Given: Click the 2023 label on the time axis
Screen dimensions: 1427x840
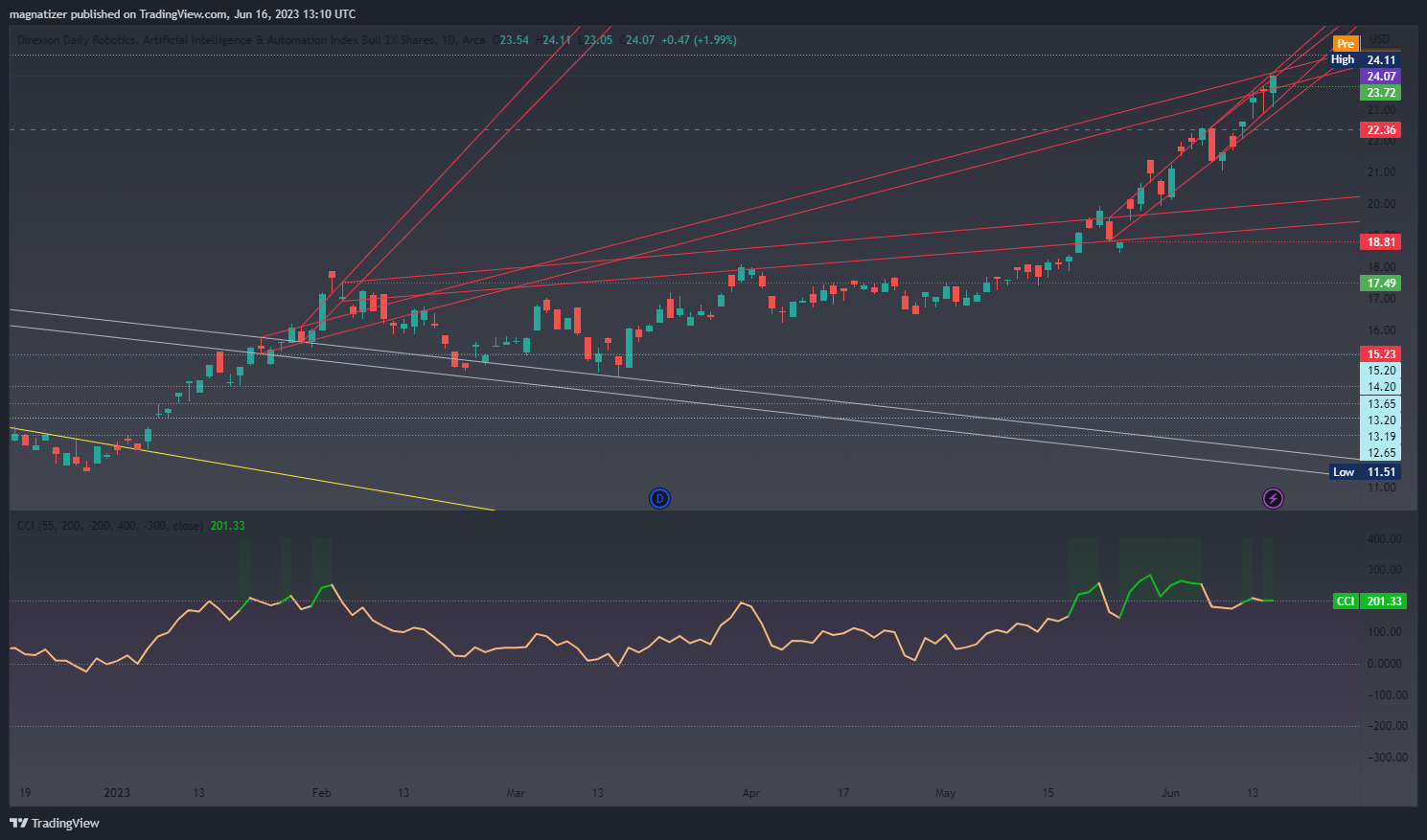Looking at the screenshot, I should 117,793.
